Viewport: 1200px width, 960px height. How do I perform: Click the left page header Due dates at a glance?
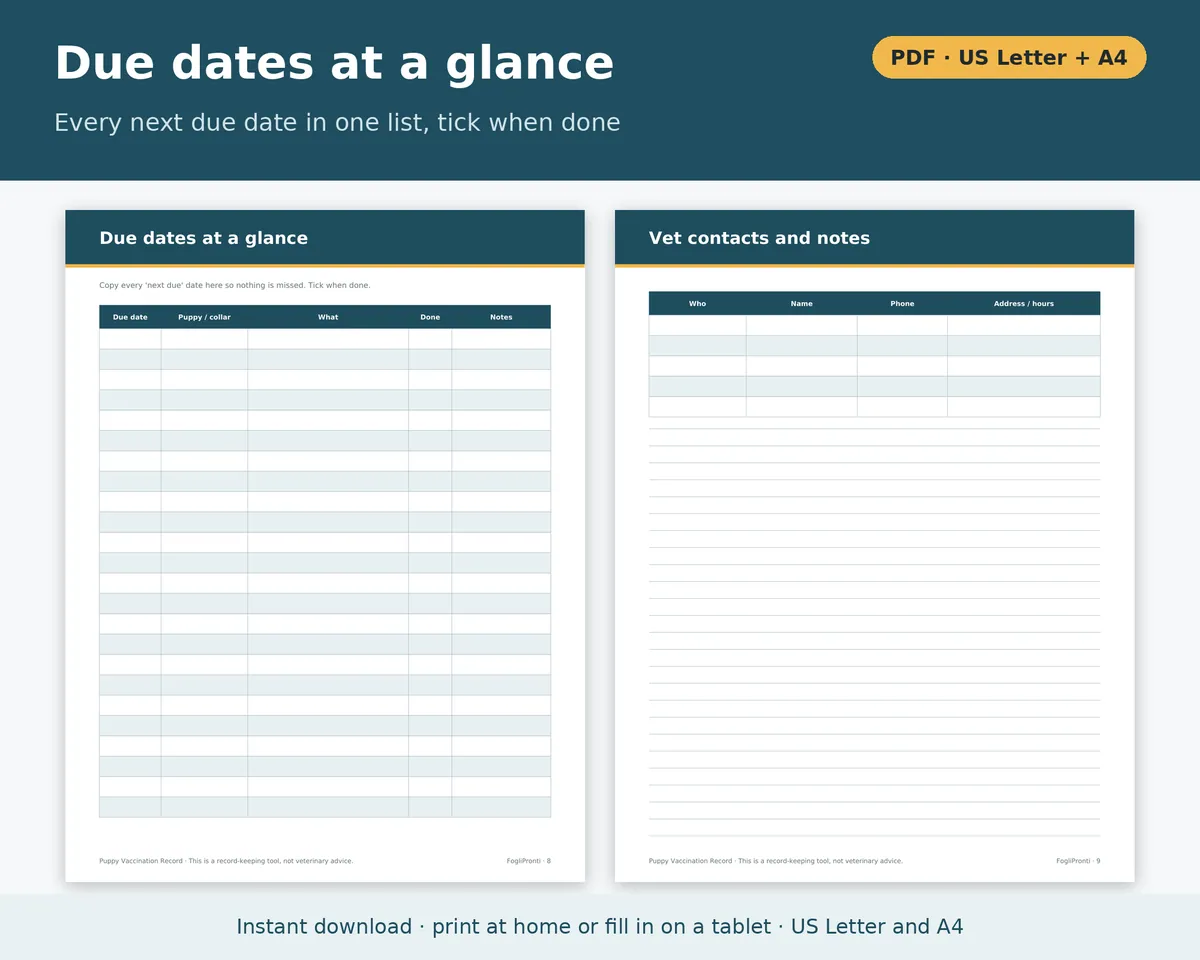(204, 238)
